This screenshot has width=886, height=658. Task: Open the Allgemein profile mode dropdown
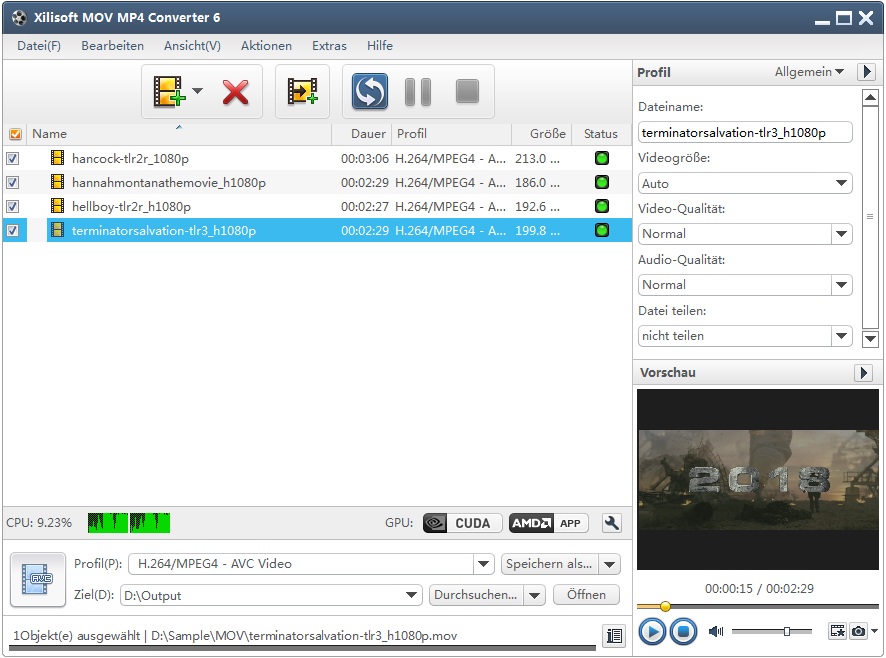[x=809, y=72]
